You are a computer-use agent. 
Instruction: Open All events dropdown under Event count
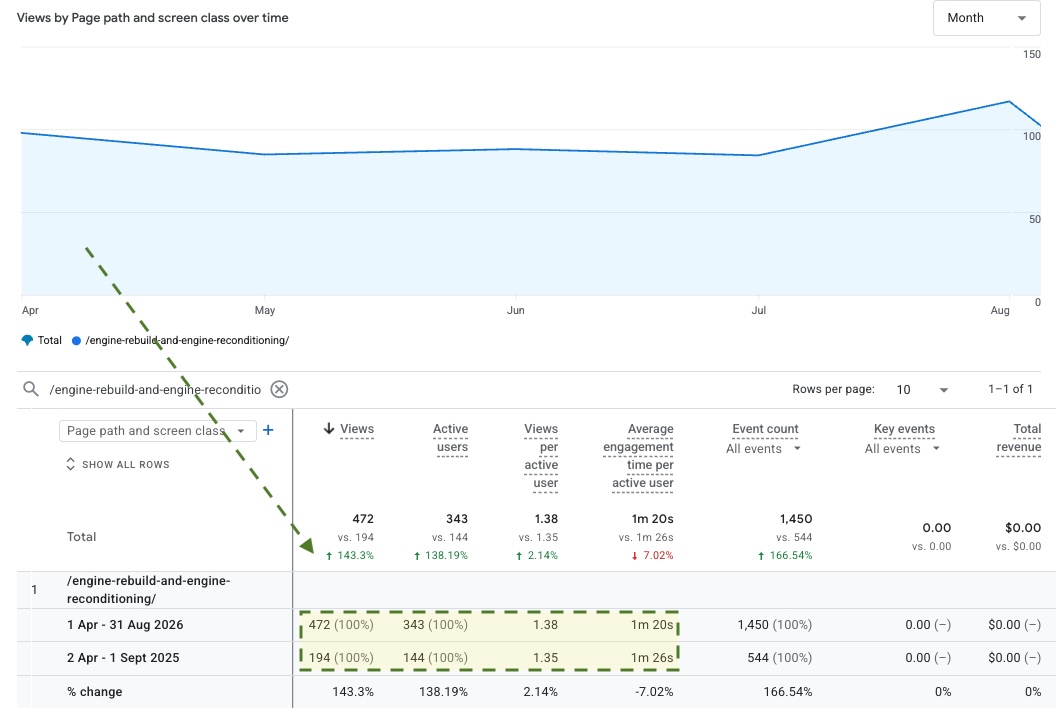pyautogui.click(x=763, y=449)
